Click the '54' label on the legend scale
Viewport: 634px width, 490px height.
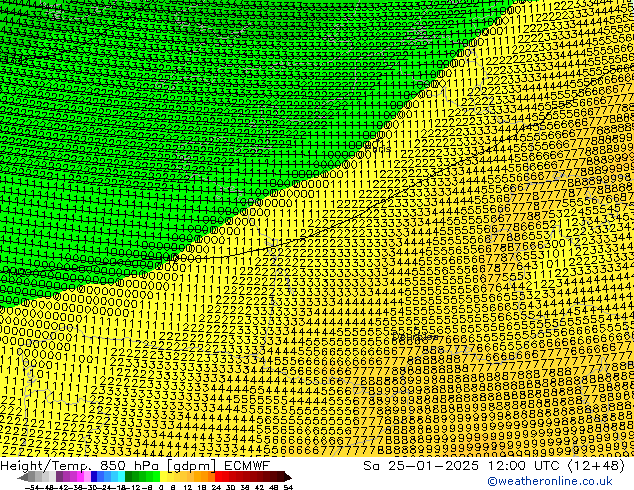pos(288,487)
